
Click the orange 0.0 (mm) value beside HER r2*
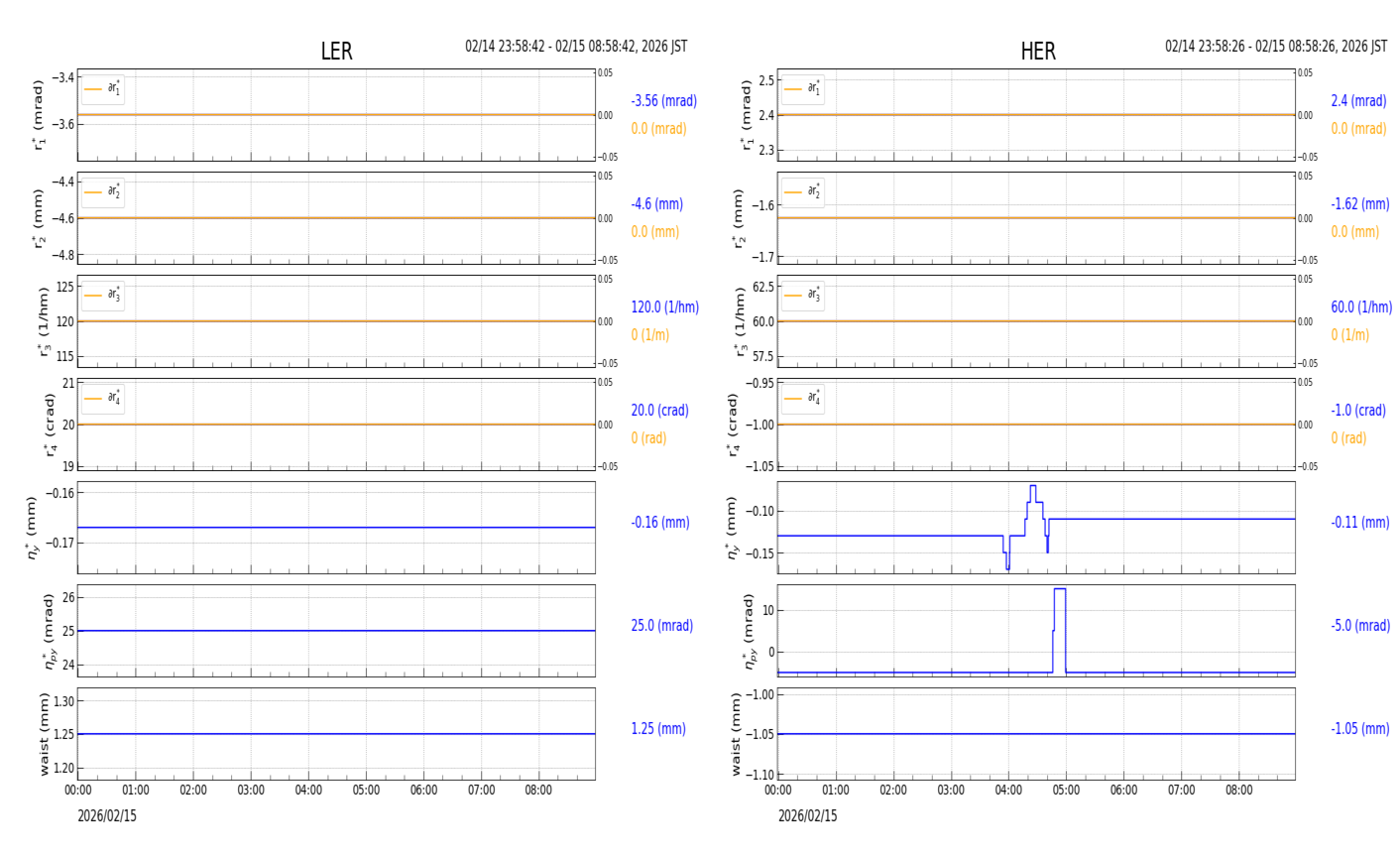pos(1355,232)
